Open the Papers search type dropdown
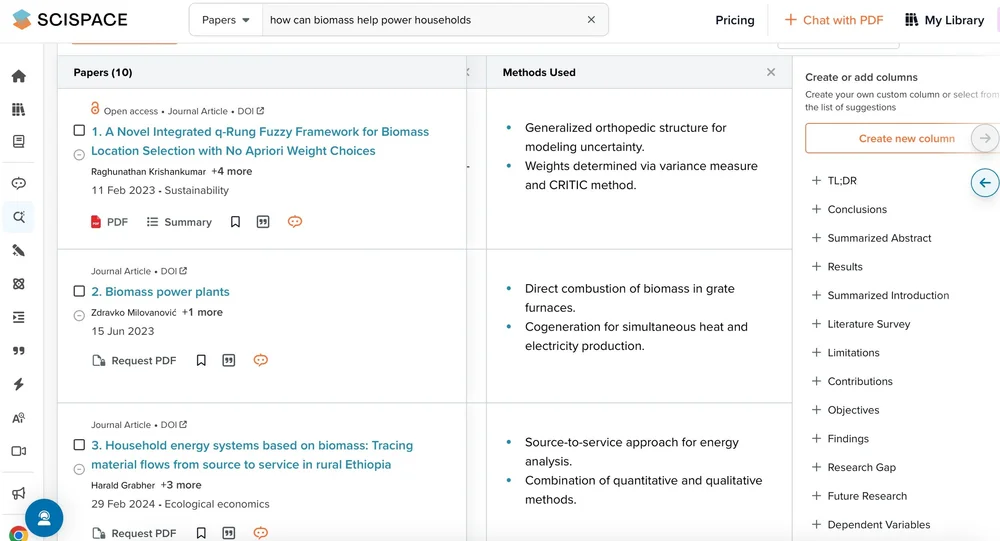 pyautogui.click(x=226, y=20)
